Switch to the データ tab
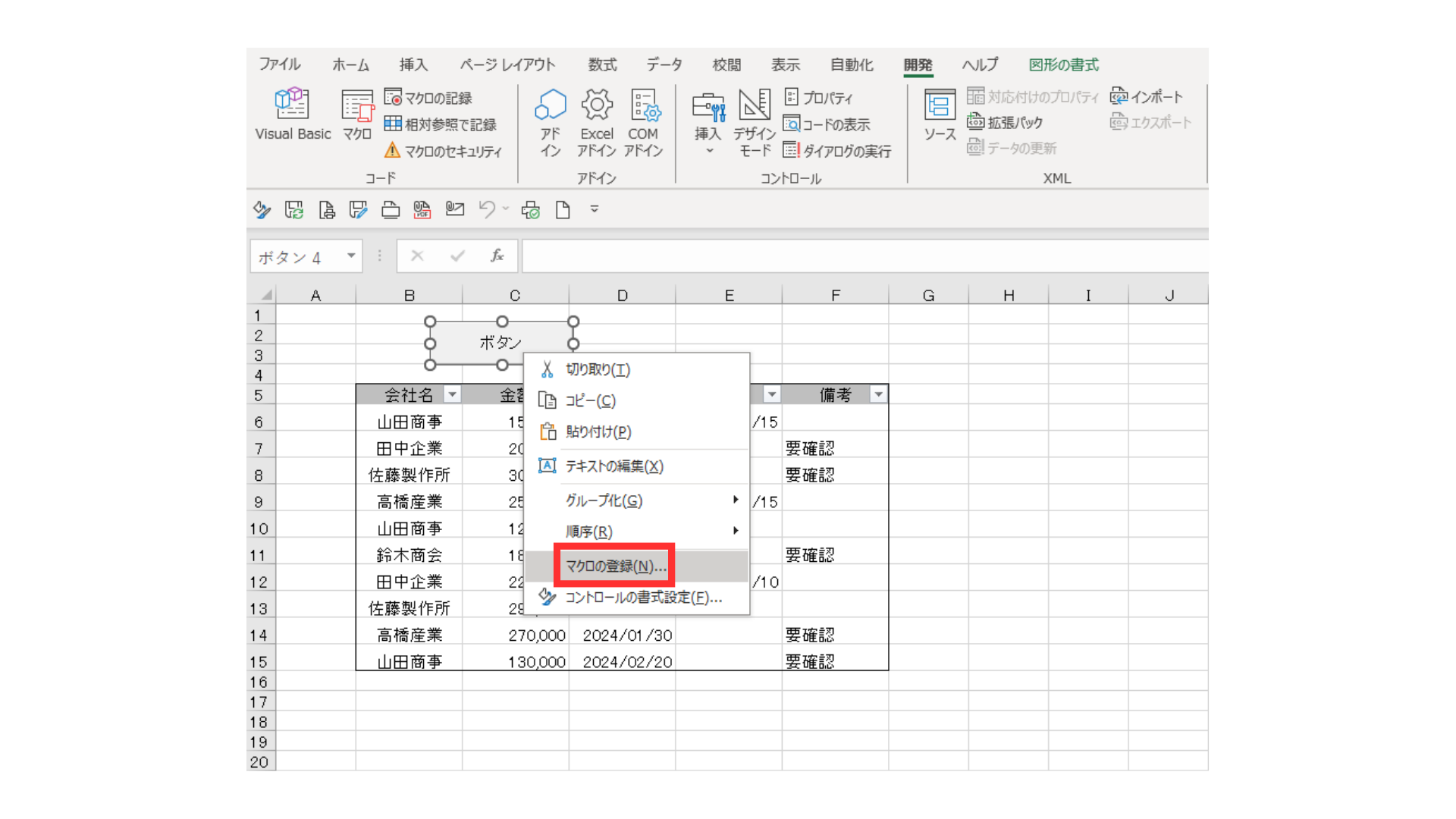This screenshot has width=1456, height=819. pyautogui.click(x=664, y=64)
